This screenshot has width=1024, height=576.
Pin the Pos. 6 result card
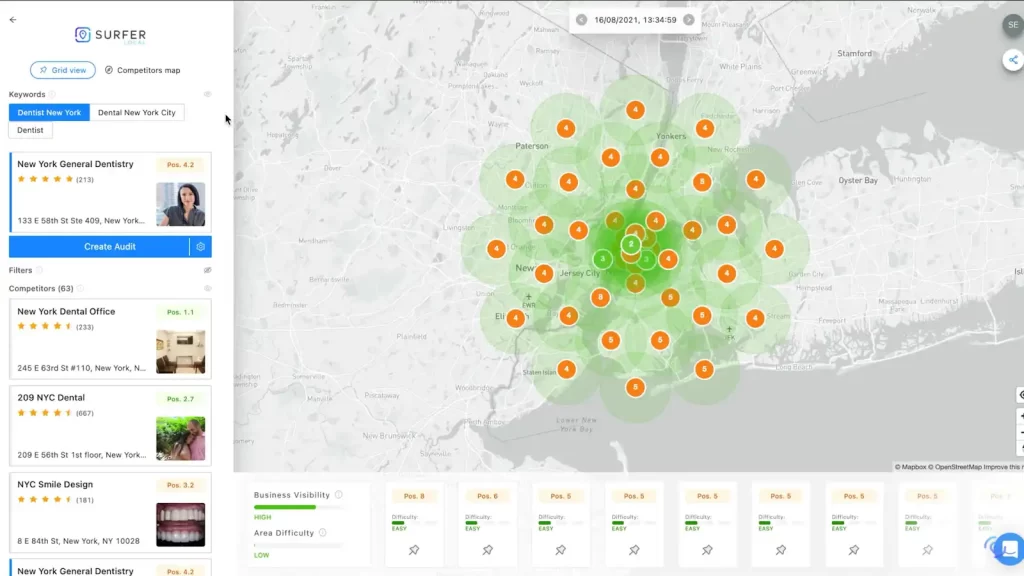point(488,549)
